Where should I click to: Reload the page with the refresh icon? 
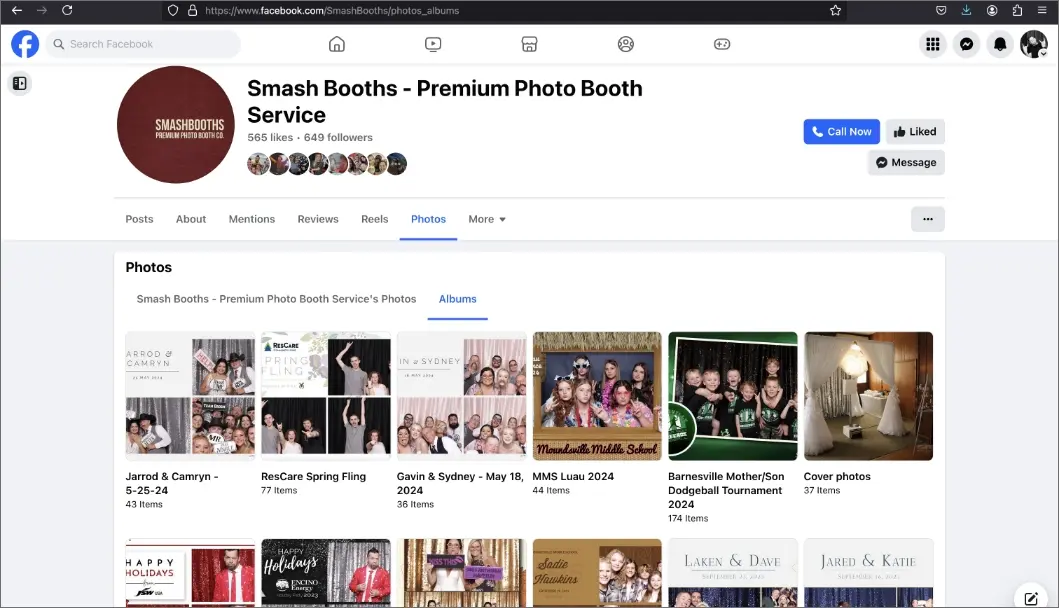click(67, 10)
